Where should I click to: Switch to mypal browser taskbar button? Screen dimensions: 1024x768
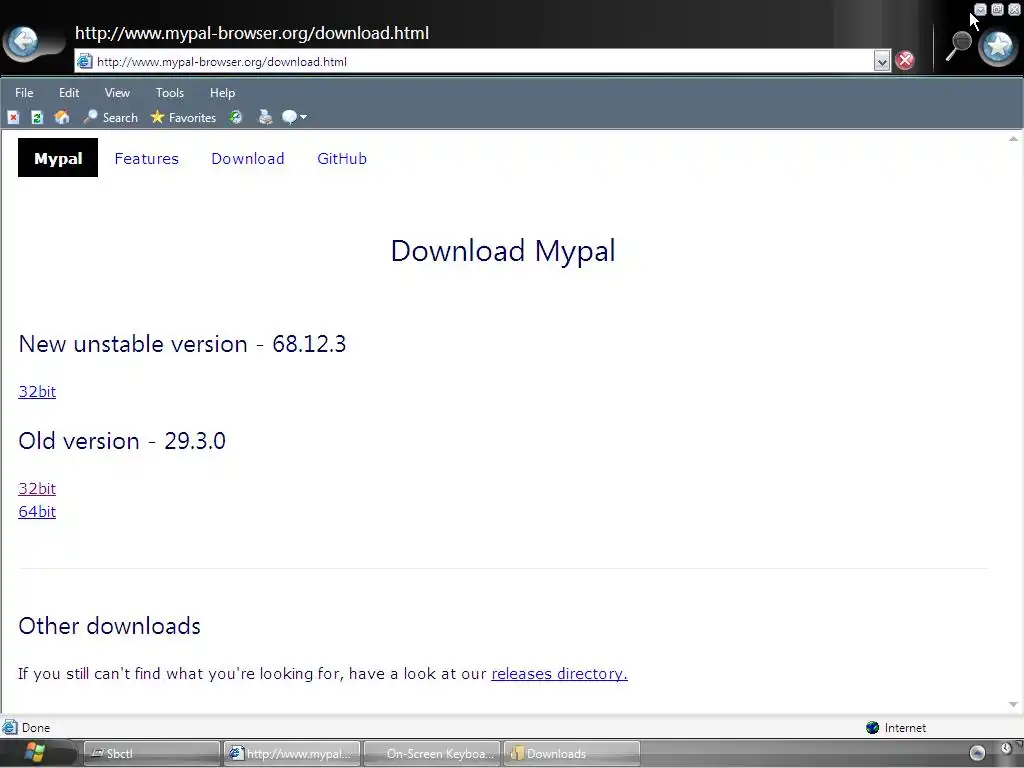(292, 754)
